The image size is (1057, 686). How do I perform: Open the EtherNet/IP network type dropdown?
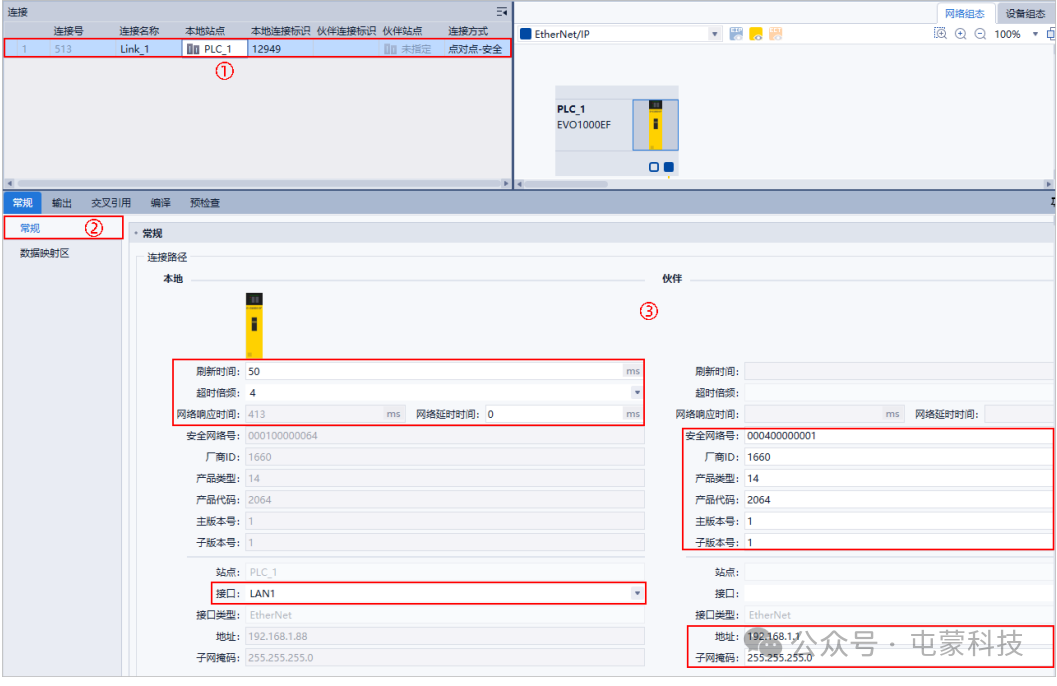click(714, 34)
